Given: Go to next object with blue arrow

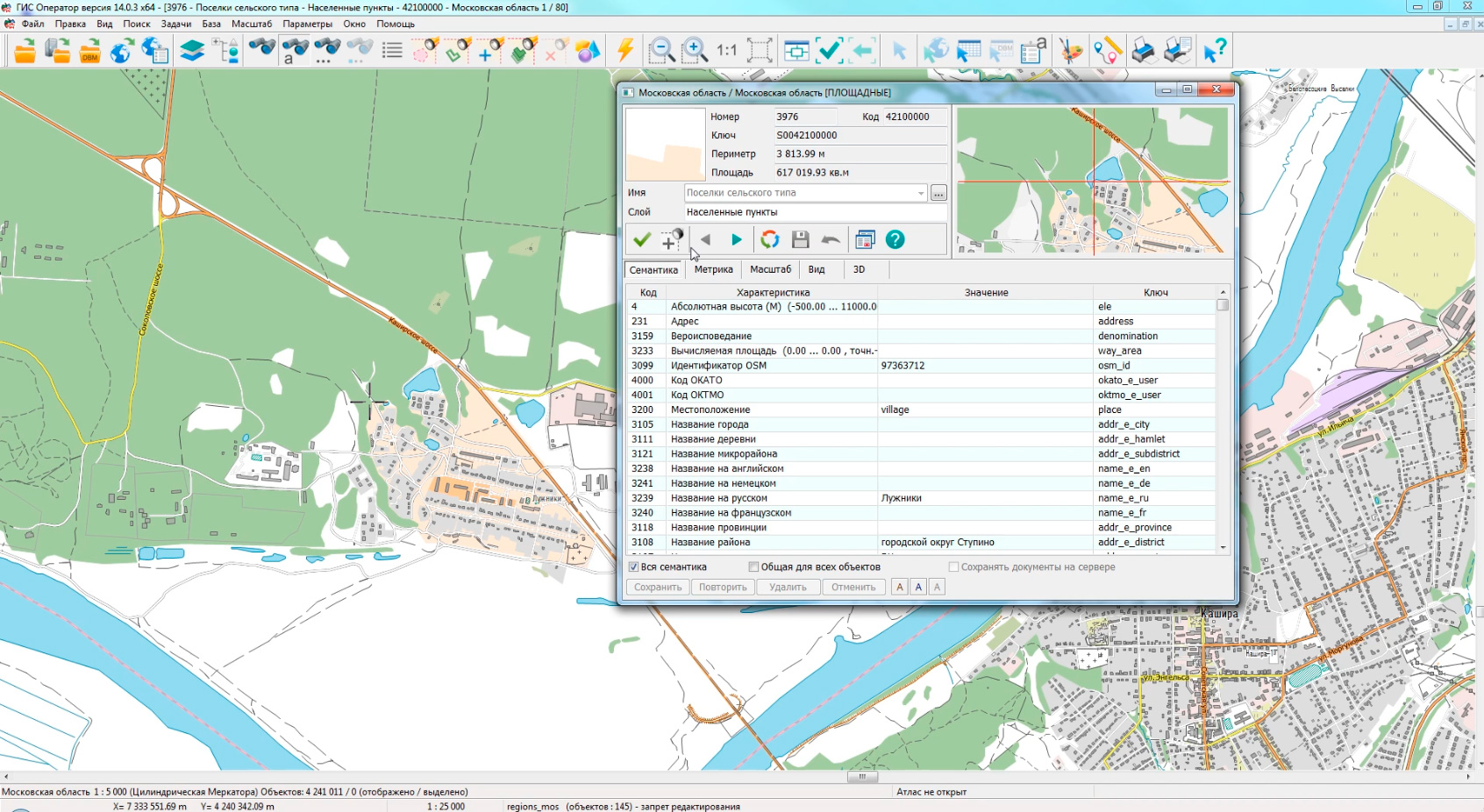Looking at the screenshot, I should pyautogui.click(x=737, y=239).
